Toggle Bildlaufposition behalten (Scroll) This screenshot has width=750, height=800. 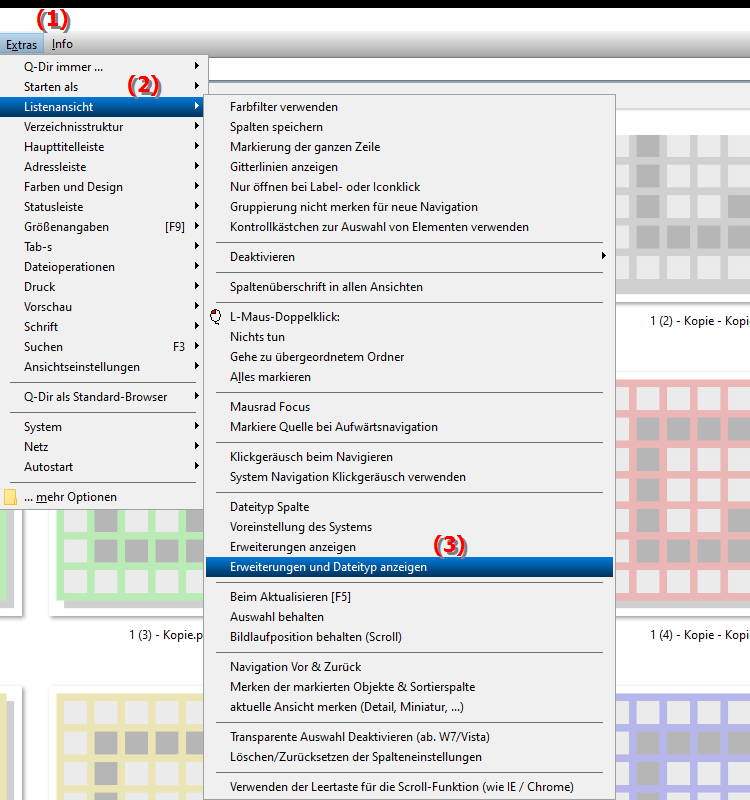409,637
